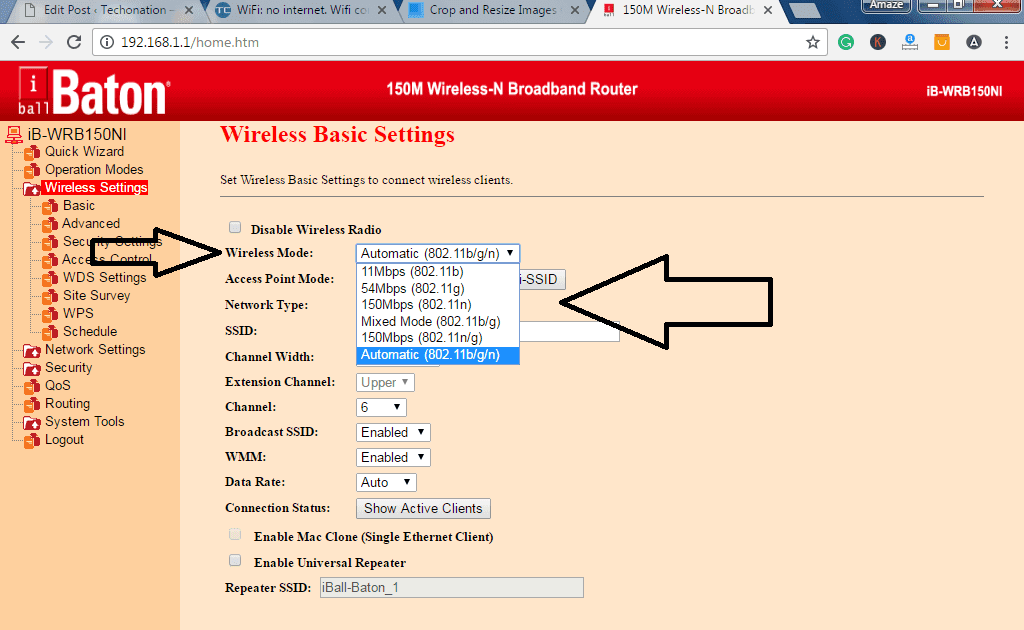This screenshot has width=1024, height=630.
Task: Click the folder icon beside QoS
Action: tap(32, 386)
